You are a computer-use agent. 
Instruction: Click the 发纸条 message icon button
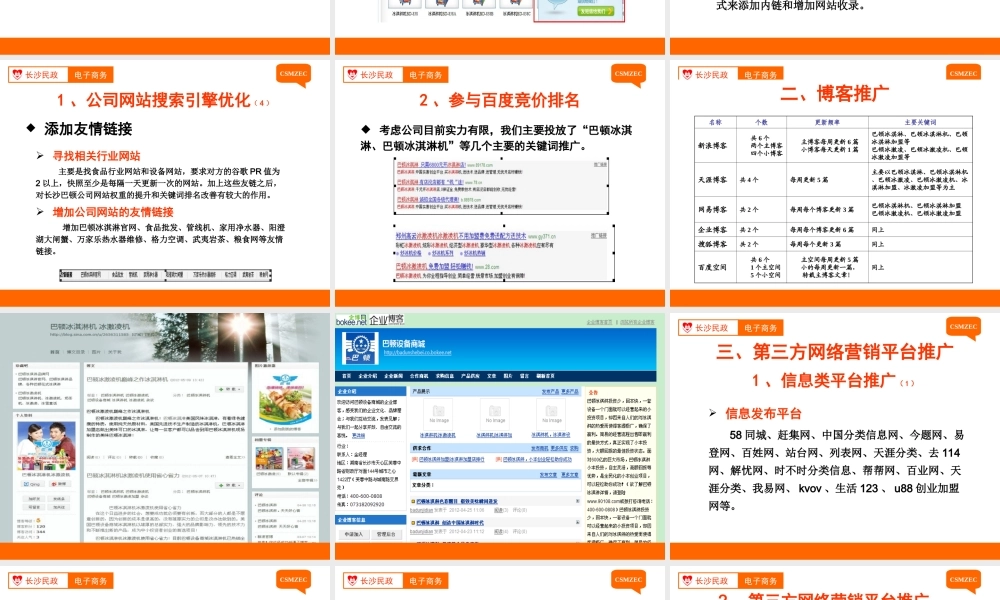60,497
